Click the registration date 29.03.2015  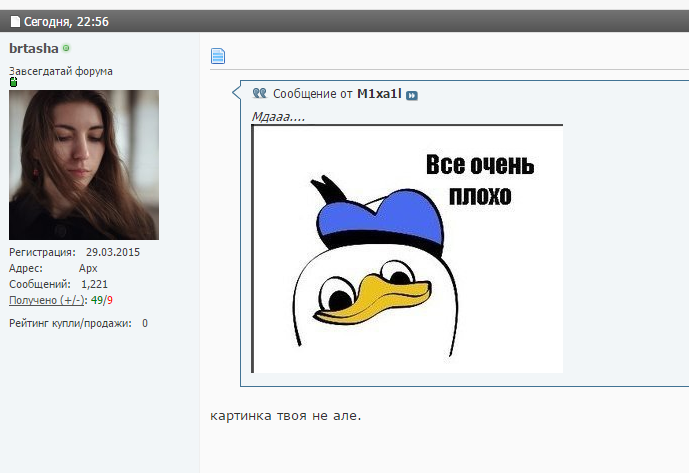pos(113,252)
